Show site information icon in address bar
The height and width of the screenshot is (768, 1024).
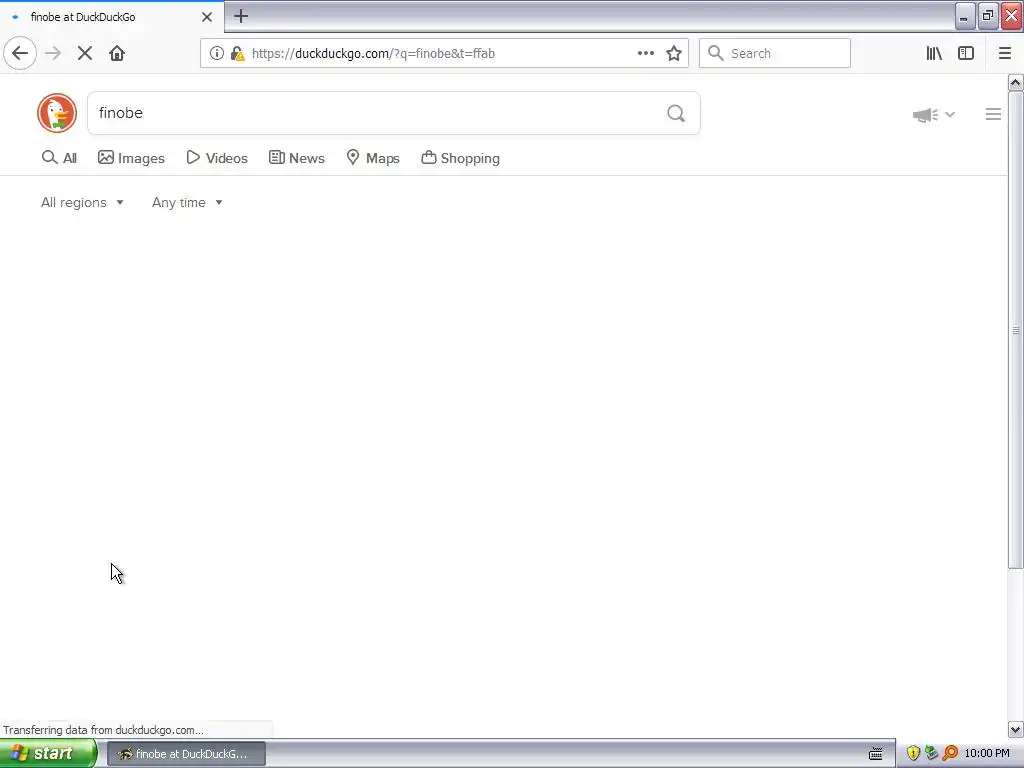217,53
